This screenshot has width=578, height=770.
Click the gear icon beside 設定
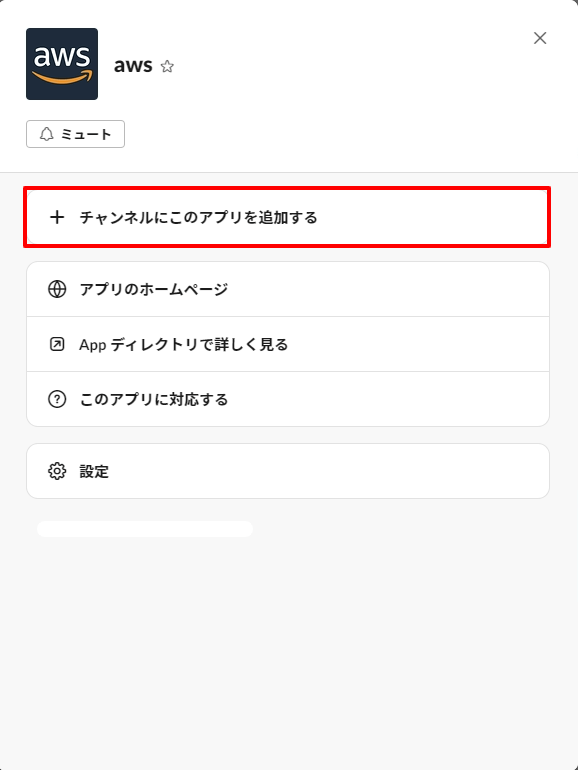click(57, 471)
